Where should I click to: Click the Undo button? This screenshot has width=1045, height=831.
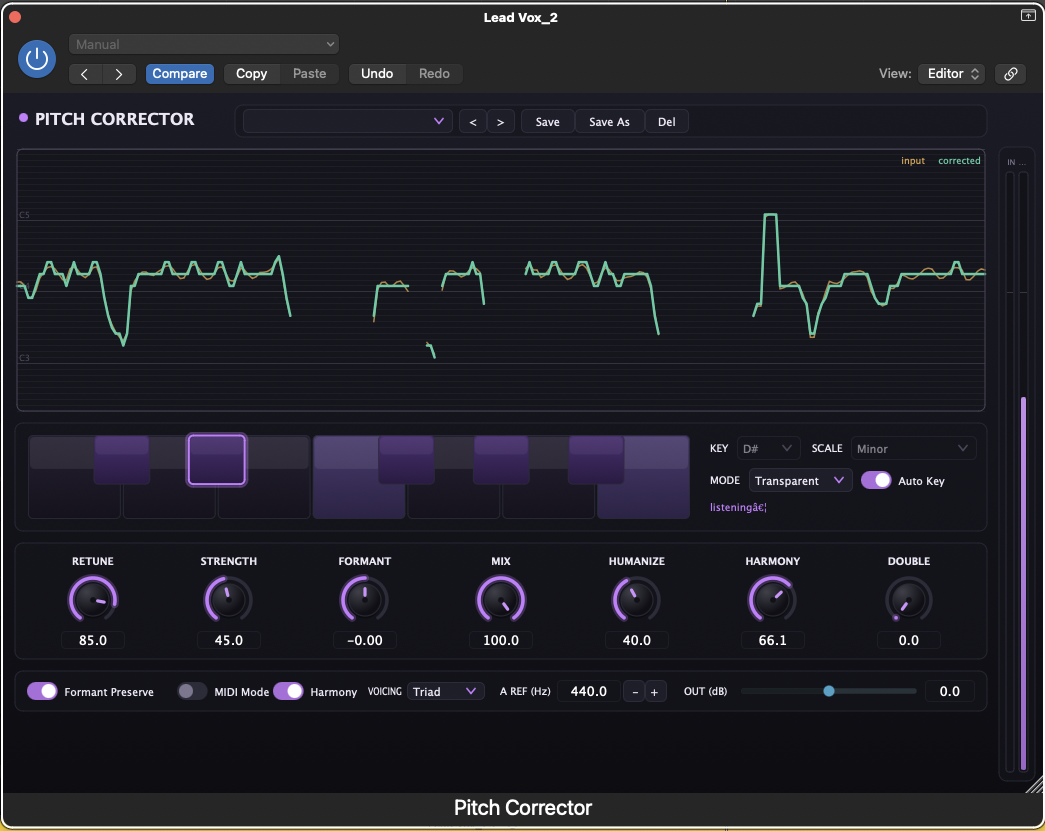pos(377,74)
